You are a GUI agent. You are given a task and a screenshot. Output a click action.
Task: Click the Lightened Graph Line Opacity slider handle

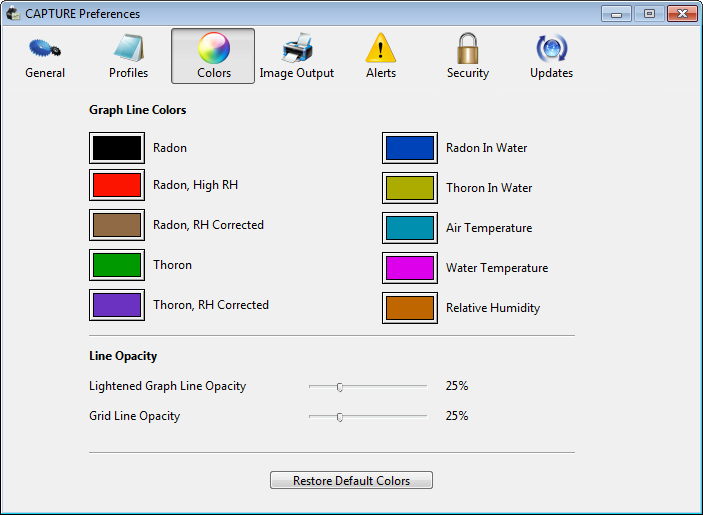tap(340, 387)
